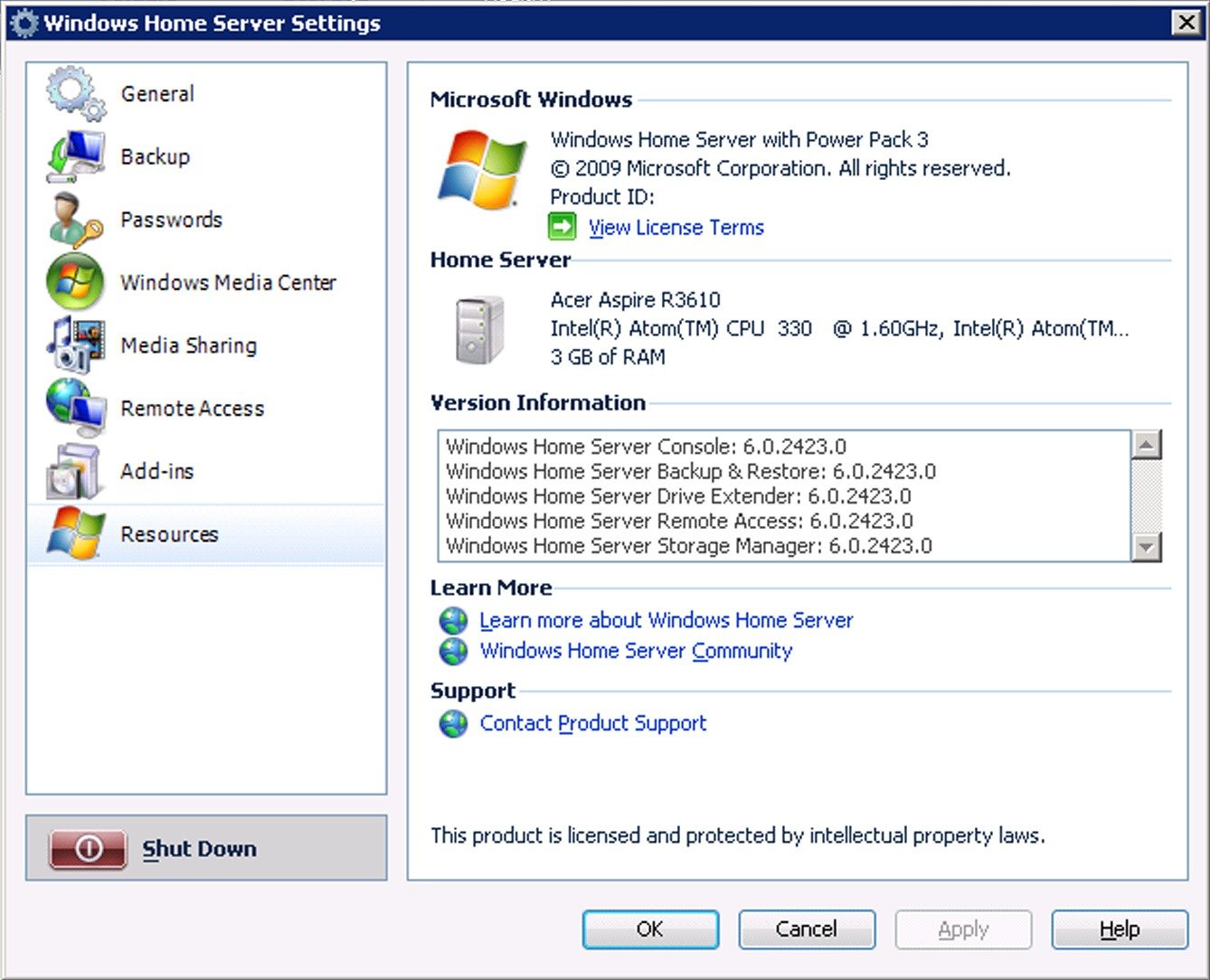
Task: Click the version list scroll up arrow
Action: pos(1147,445)
